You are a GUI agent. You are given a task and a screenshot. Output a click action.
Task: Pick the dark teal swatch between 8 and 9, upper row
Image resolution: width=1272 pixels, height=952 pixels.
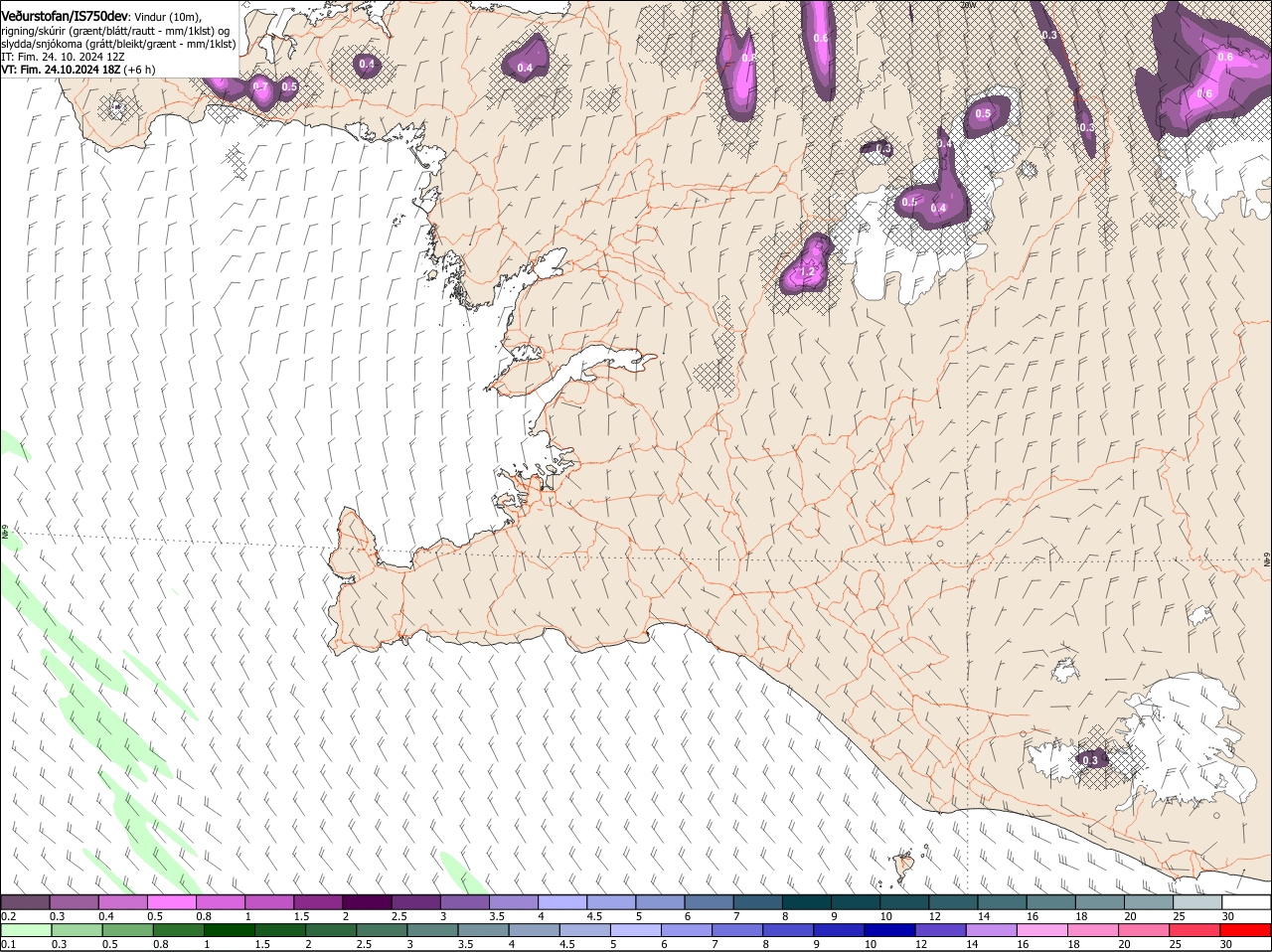point(807,902)
